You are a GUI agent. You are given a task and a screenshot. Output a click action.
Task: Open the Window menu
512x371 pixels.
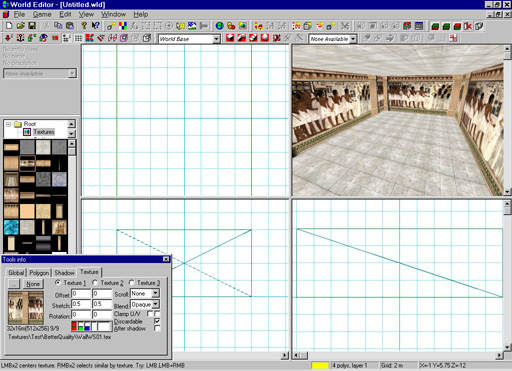point(113,14)
